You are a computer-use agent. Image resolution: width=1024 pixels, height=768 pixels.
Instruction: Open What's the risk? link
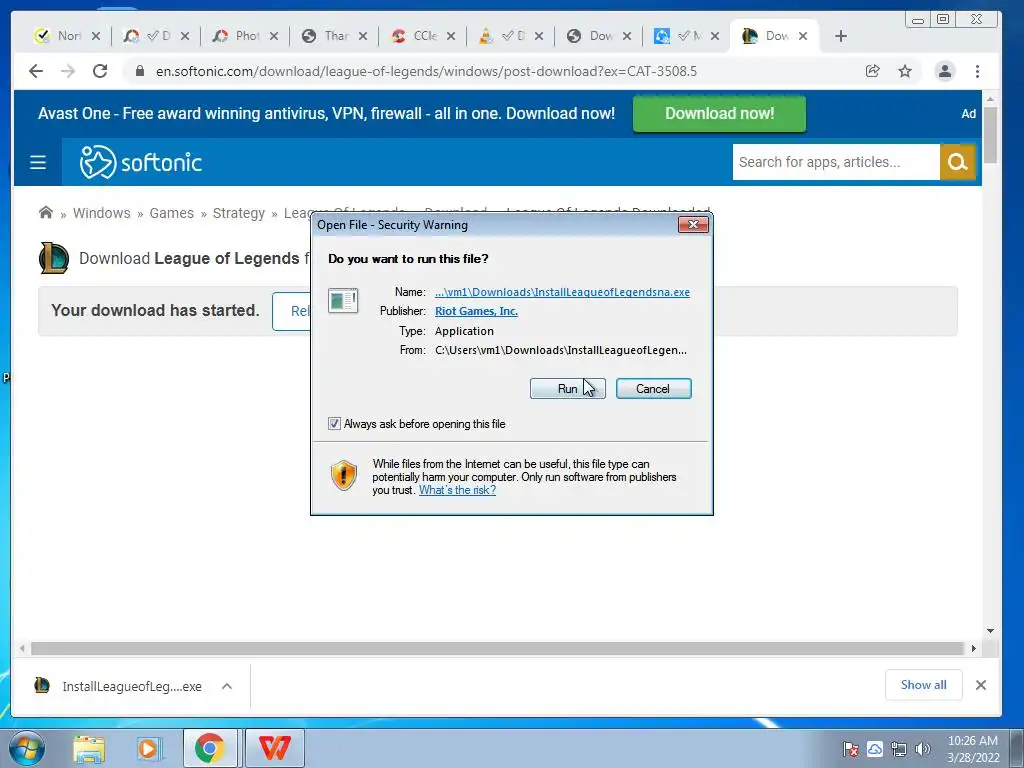pos(457,490)
